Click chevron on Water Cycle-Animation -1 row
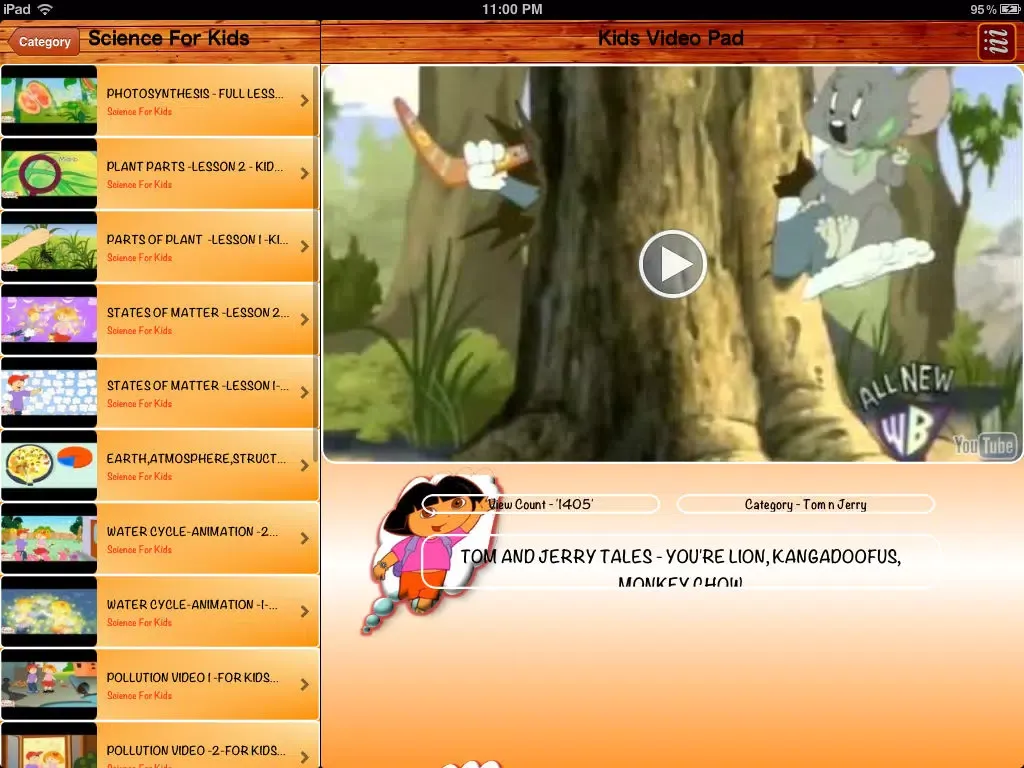This screenshot has height=768, width=1024. coord(305,612)
